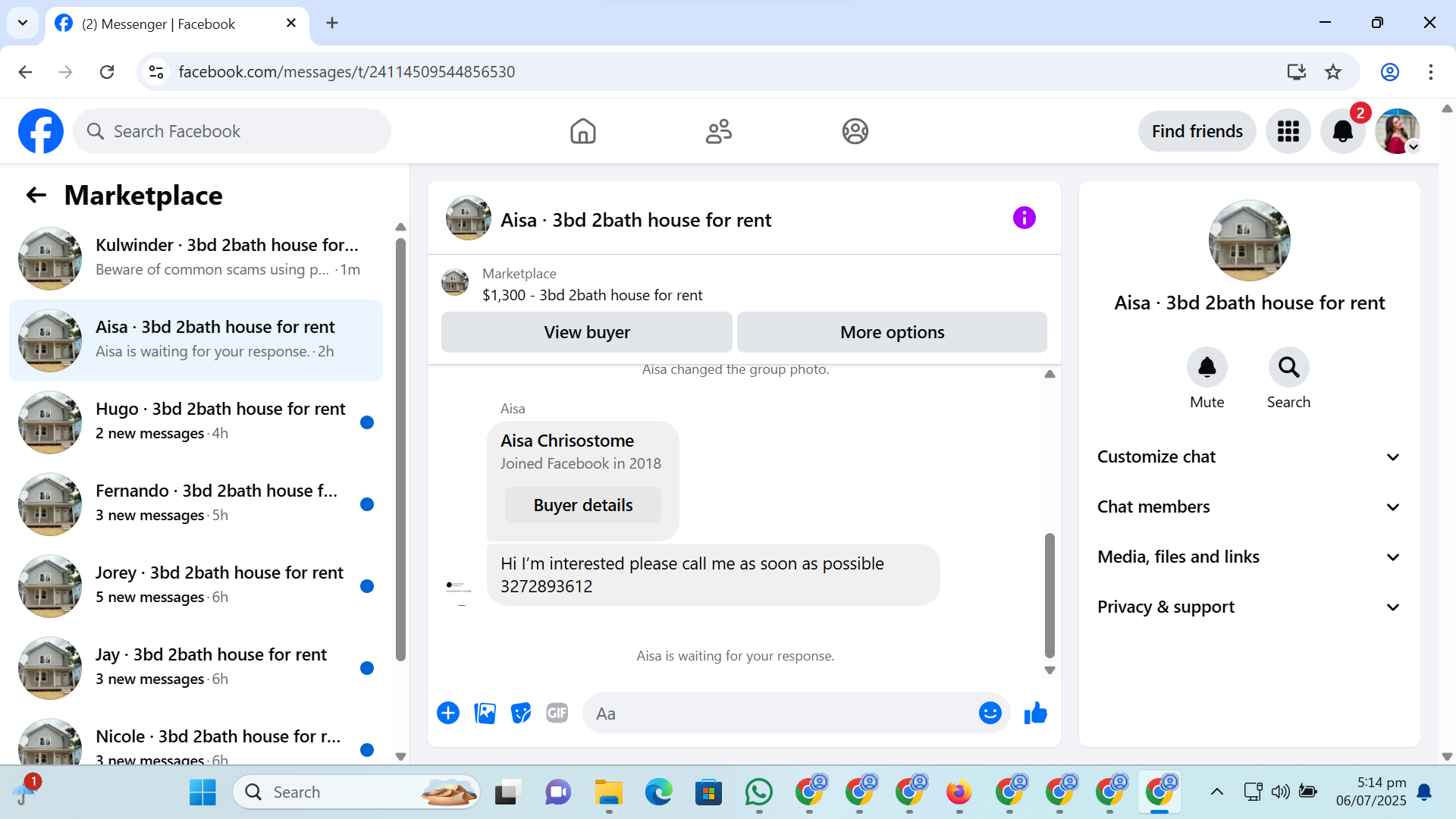The height and width of the screenshot is (819, 1456).
Task: Open the Kulwinder conversation
Action: point(196,259)
